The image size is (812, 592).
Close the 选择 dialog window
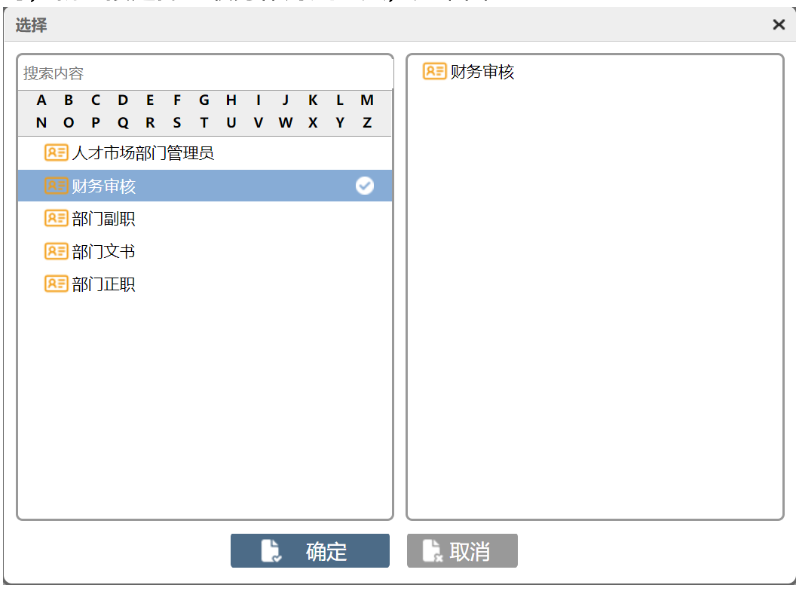point(779,25)
